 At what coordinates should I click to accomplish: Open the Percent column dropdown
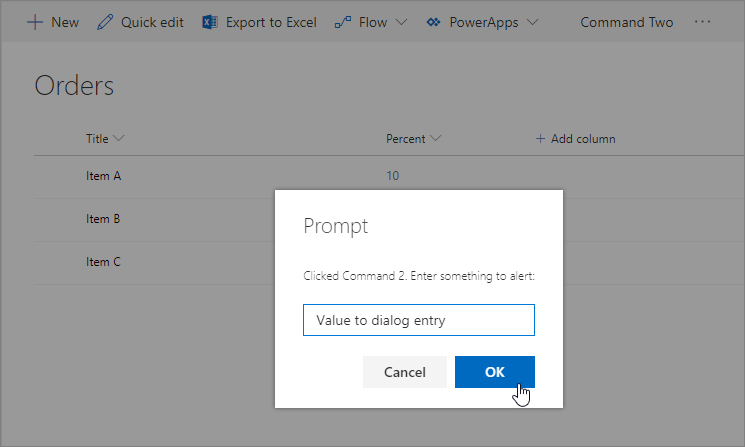pyautogui.click(x=435, y=139)
